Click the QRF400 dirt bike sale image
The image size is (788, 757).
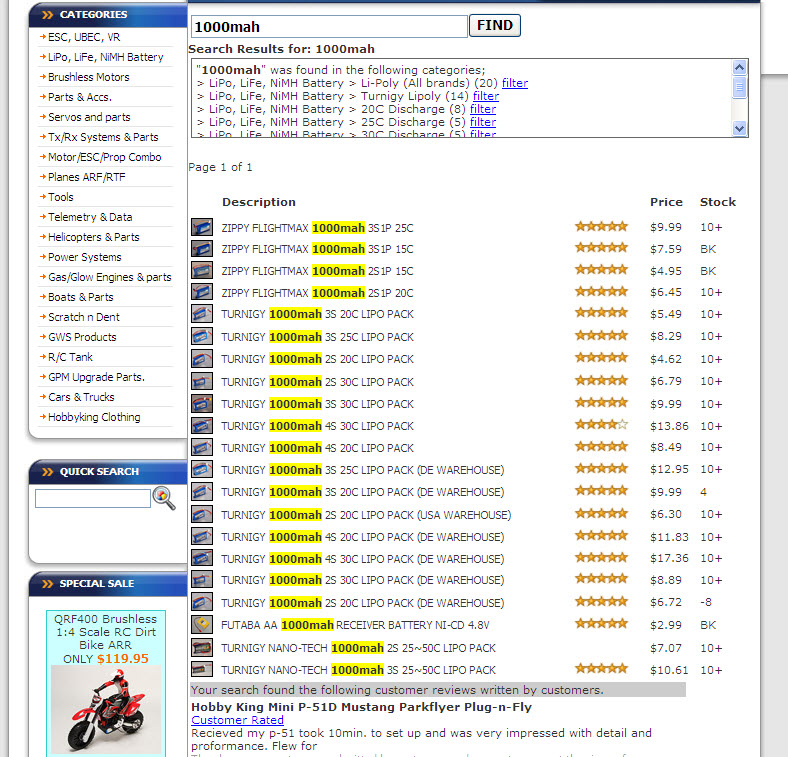pyautogui.click(x=106, y=709)
